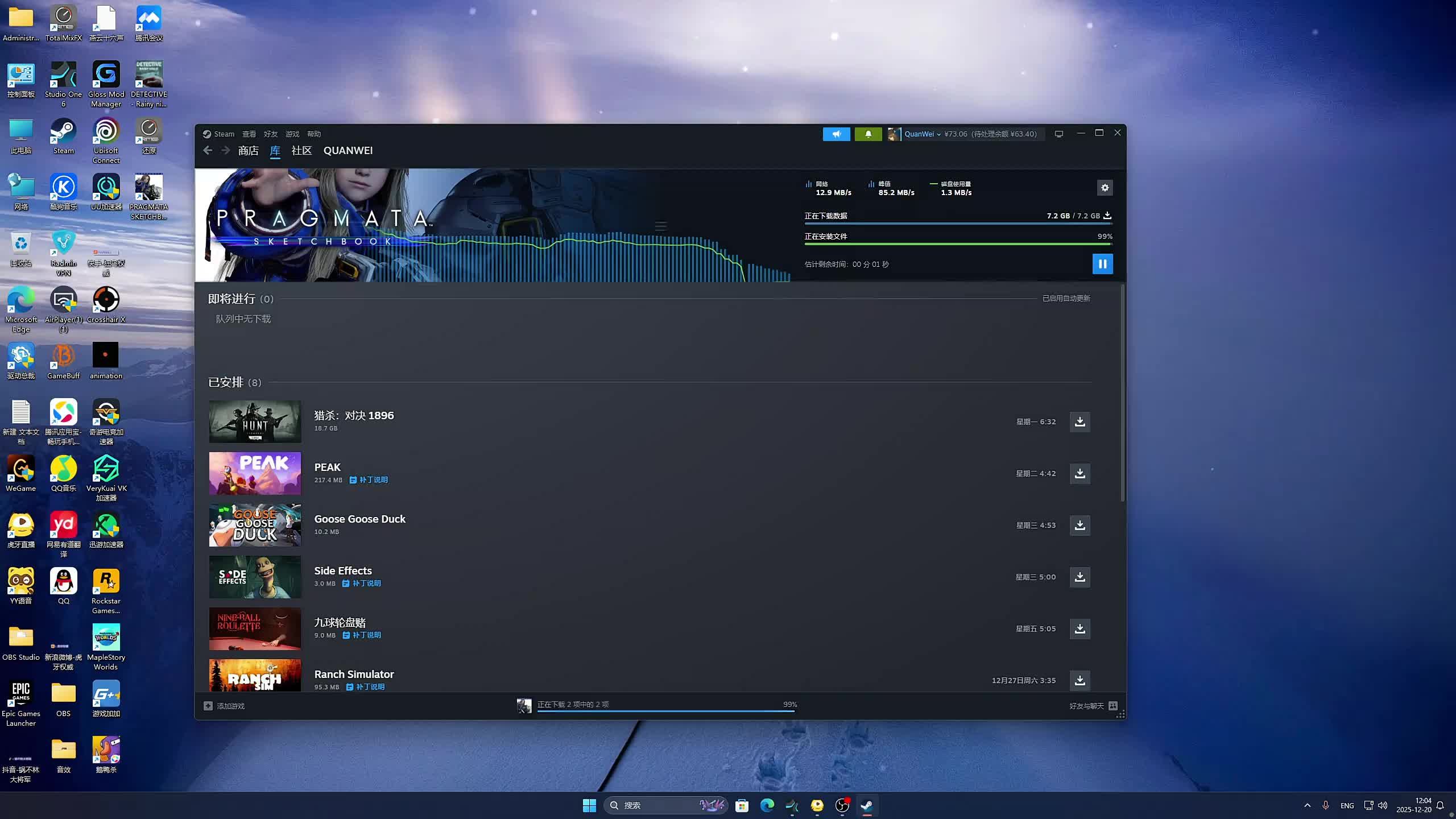1456x819 pixels.
Task: Open the green notifications bell
Action: 868,134
